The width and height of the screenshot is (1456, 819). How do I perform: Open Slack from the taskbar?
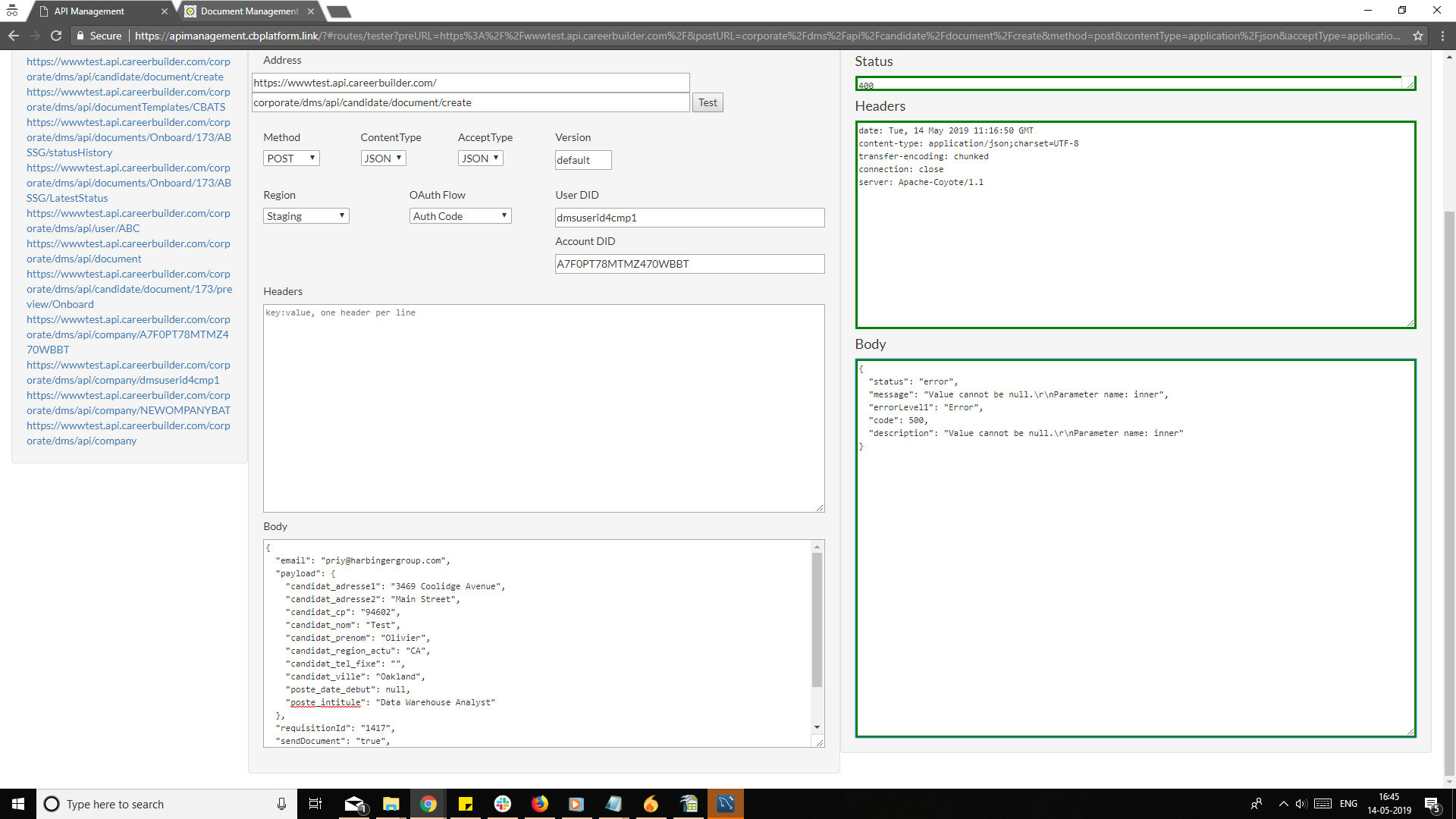click(503, 804)
